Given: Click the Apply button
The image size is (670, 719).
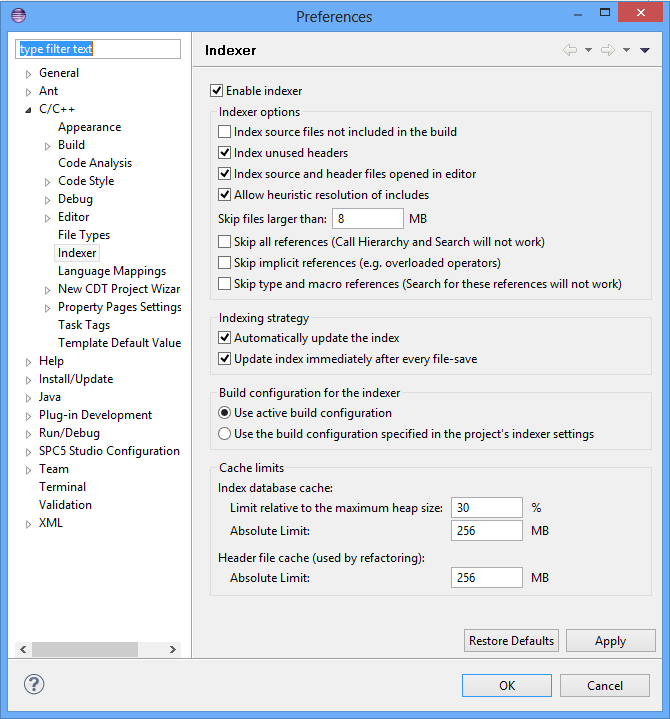Looking at the screenshot, I should click(x=610, y=641).
